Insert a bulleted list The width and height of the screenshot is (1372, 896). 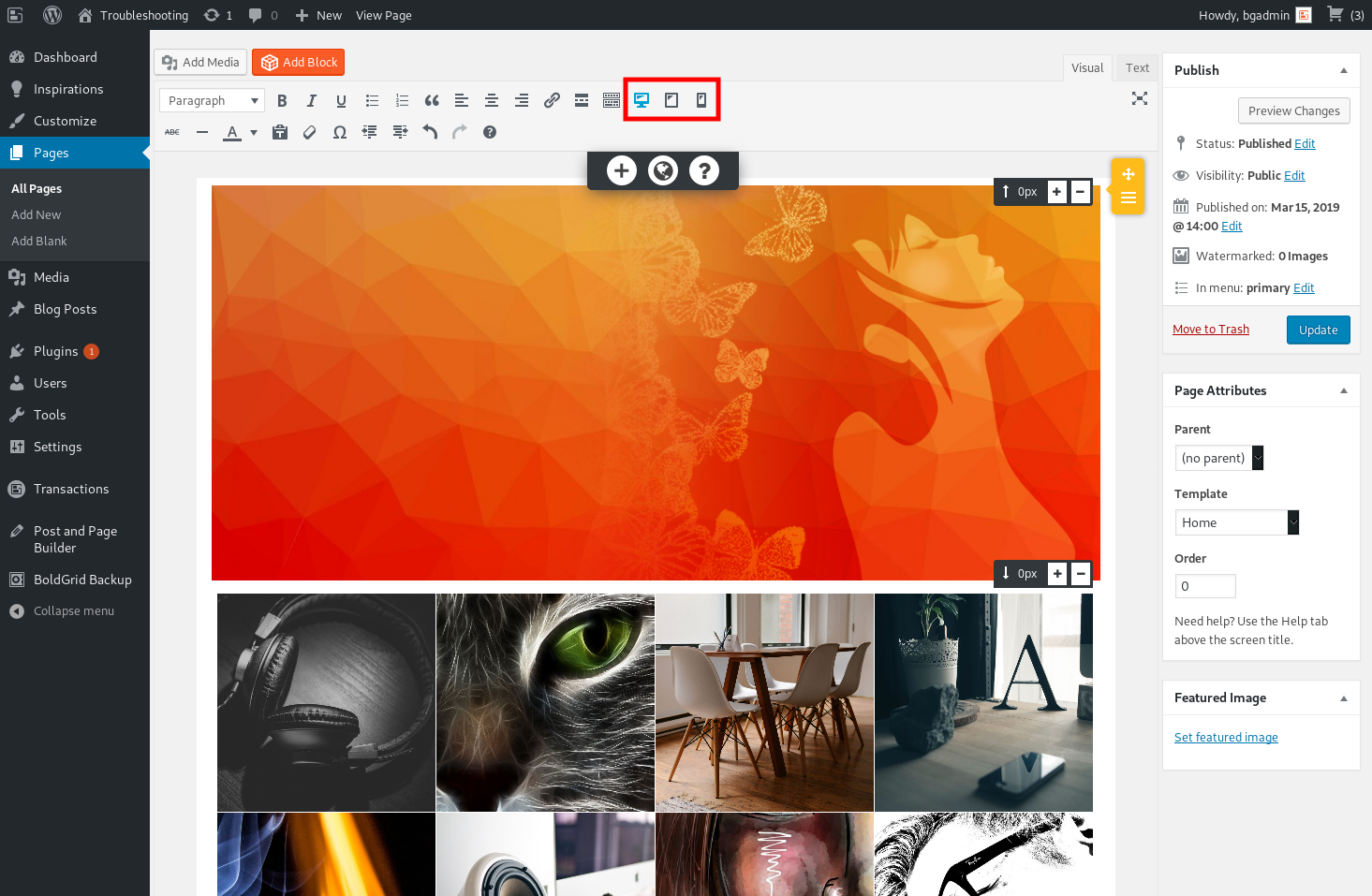(372, 100)
